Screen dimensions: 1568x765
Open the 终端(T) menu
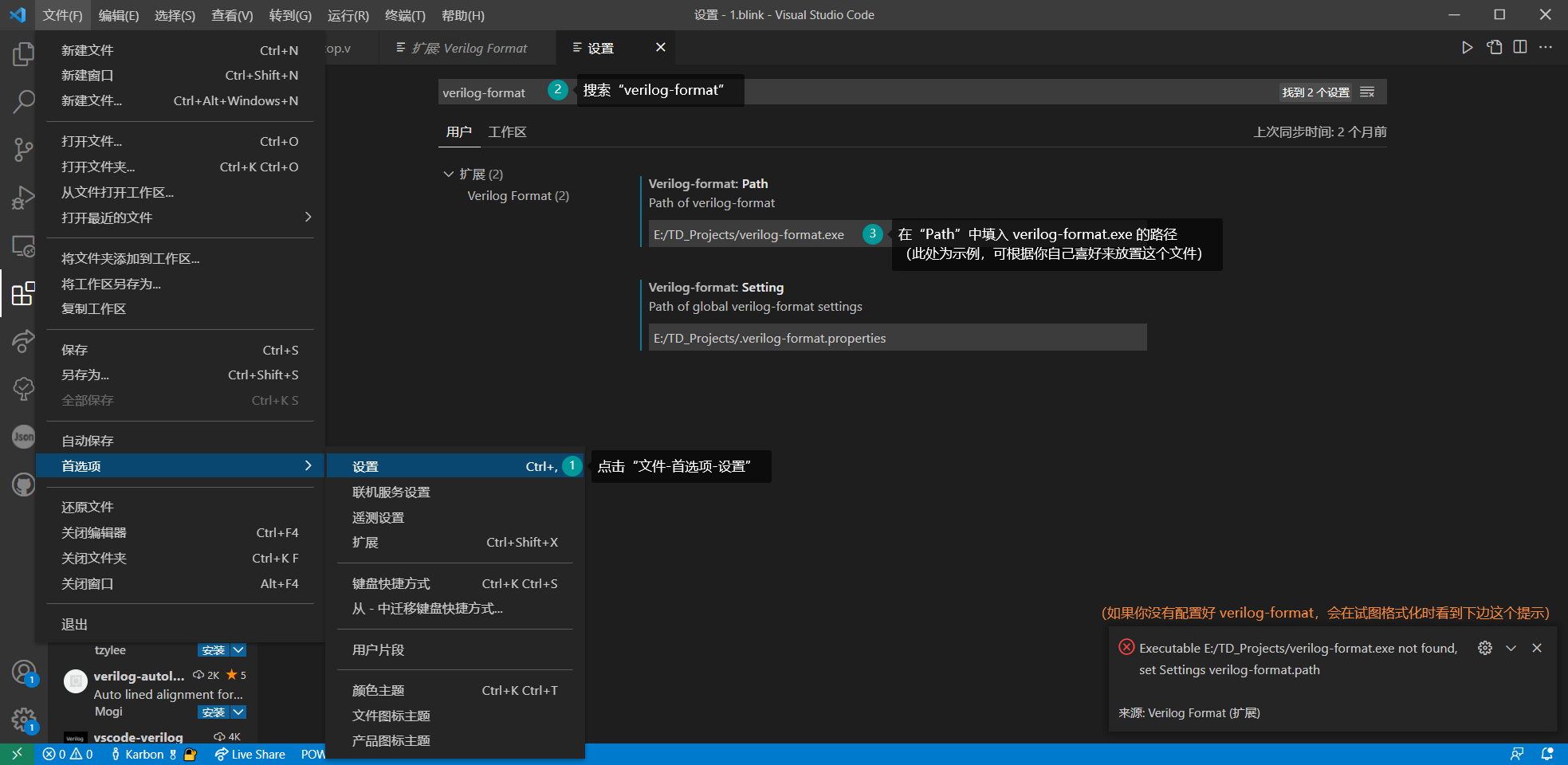click(405, 15)
